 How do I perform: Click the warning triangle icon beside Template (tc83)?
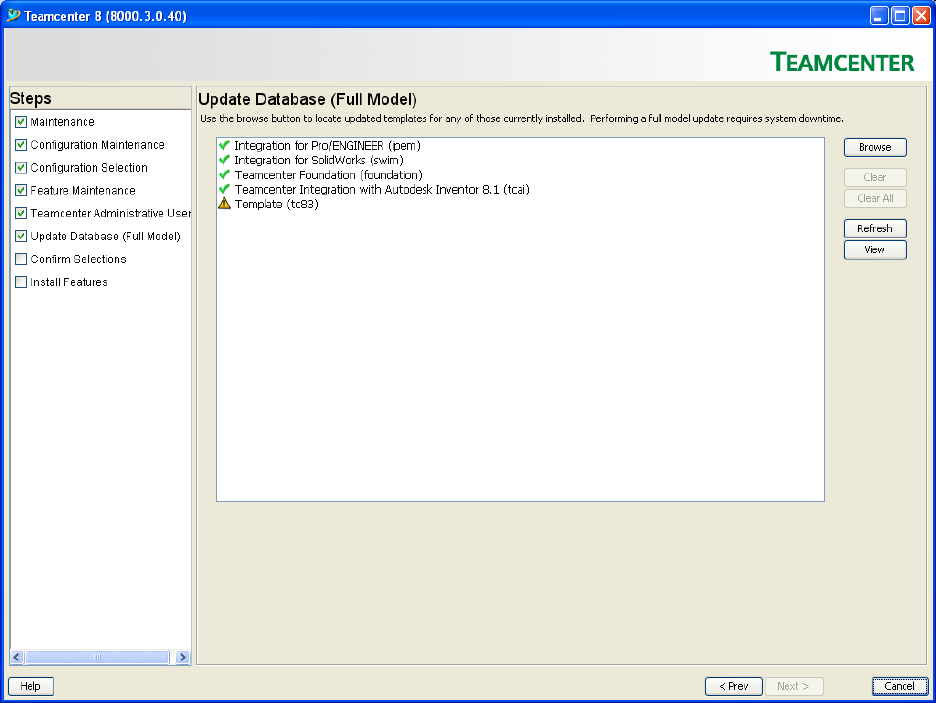pos(224,204)
